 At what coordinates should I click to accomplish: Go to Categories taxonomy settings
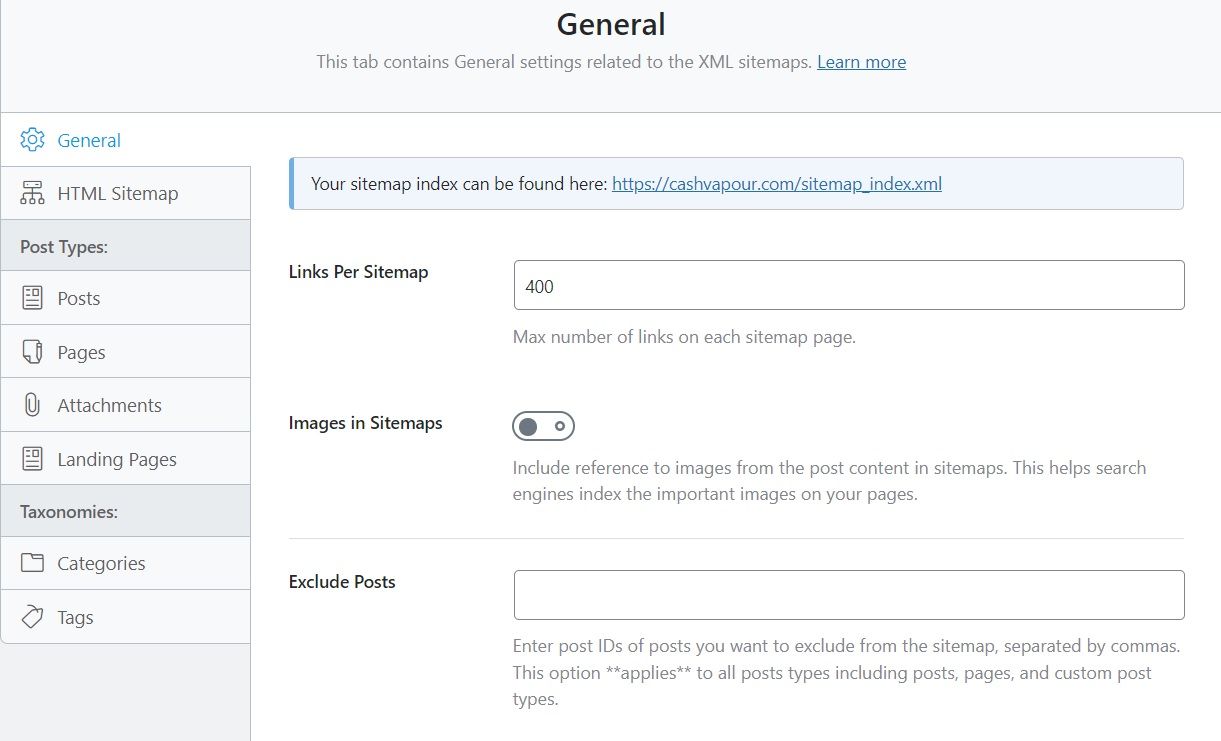click(x=101, y=564)
